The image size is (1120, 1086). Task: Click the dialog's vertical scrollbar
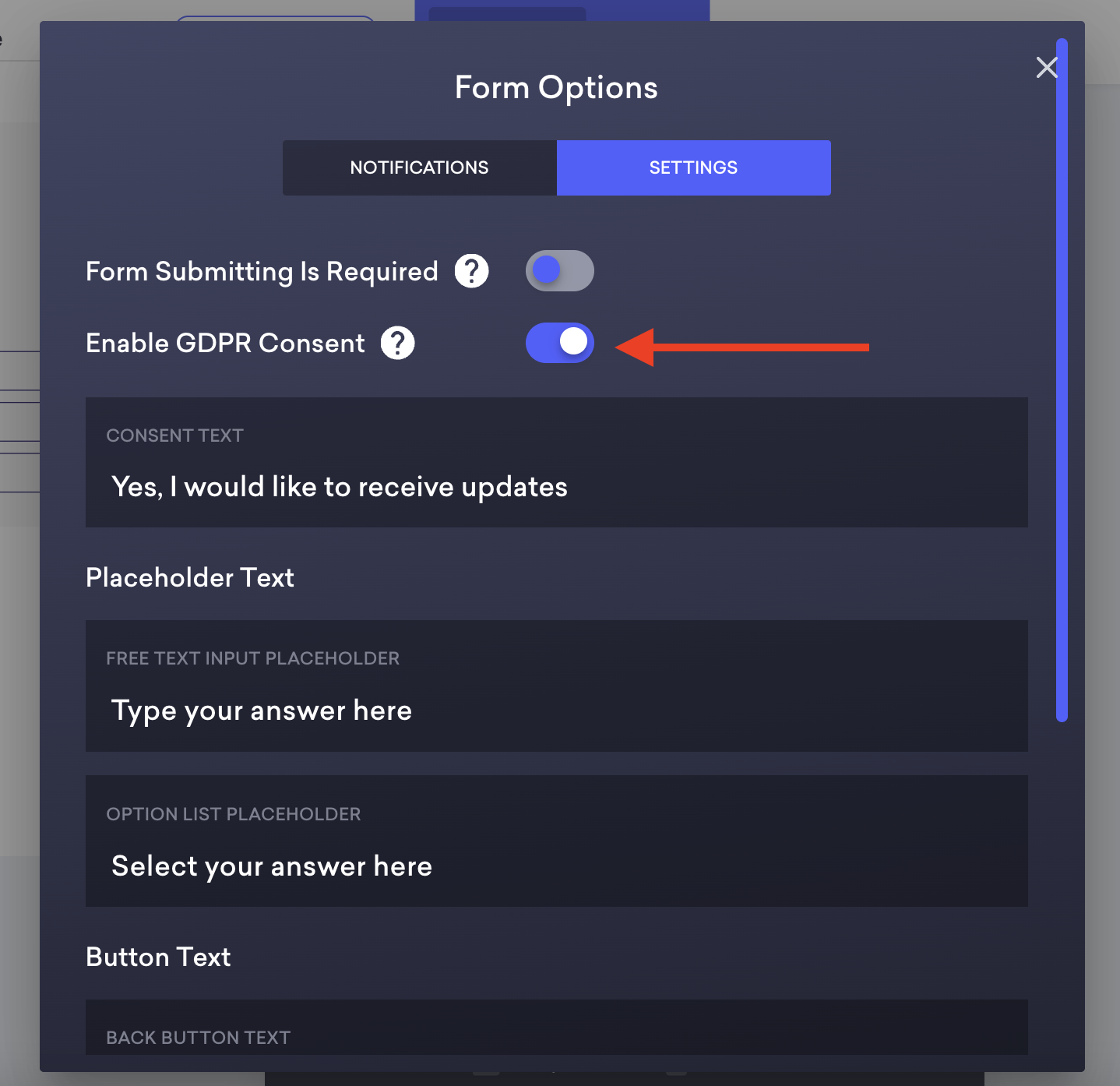click(1062, 380)
